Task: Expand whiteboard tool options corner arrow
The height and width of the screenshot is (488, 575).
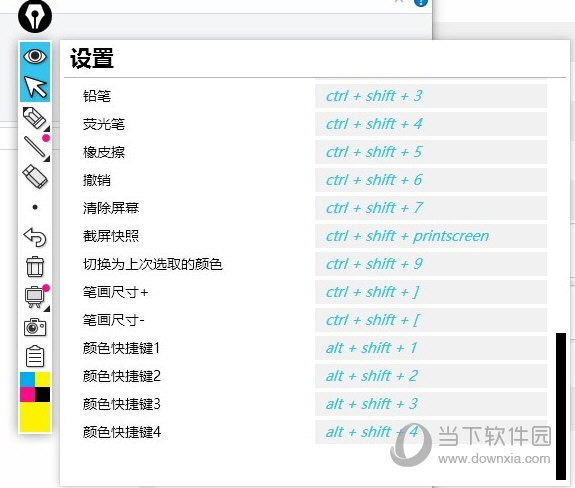Action: (x=47, y=309)
